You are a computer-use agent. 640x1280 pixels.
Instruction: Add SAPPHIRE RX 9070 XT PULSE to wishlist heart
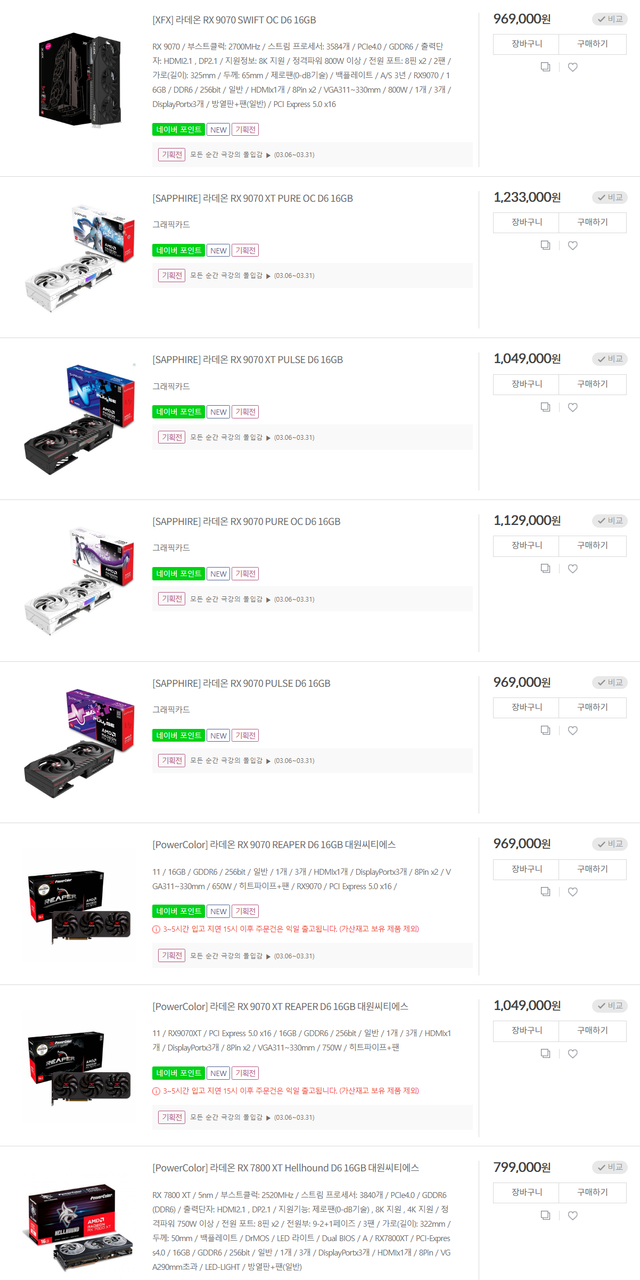[x=573, y=407]
